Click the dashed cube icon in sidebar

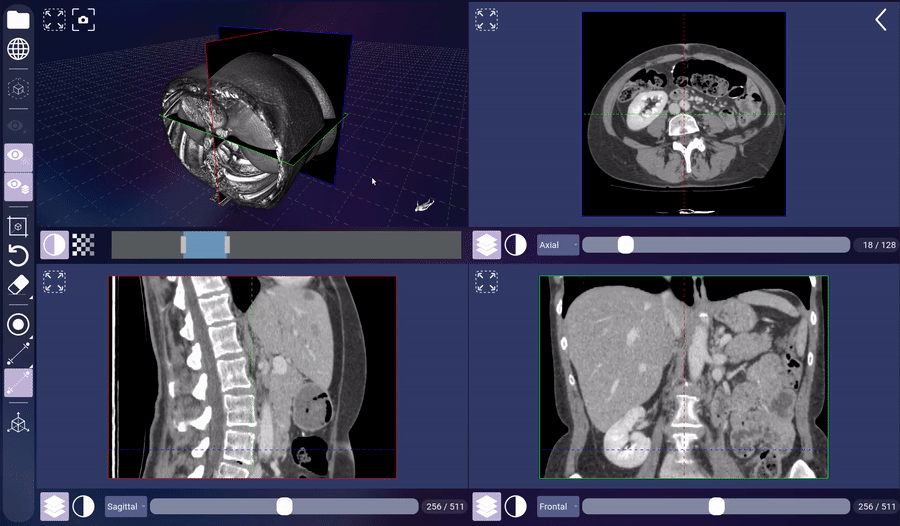pyautogui.click(x=18, y=89)
